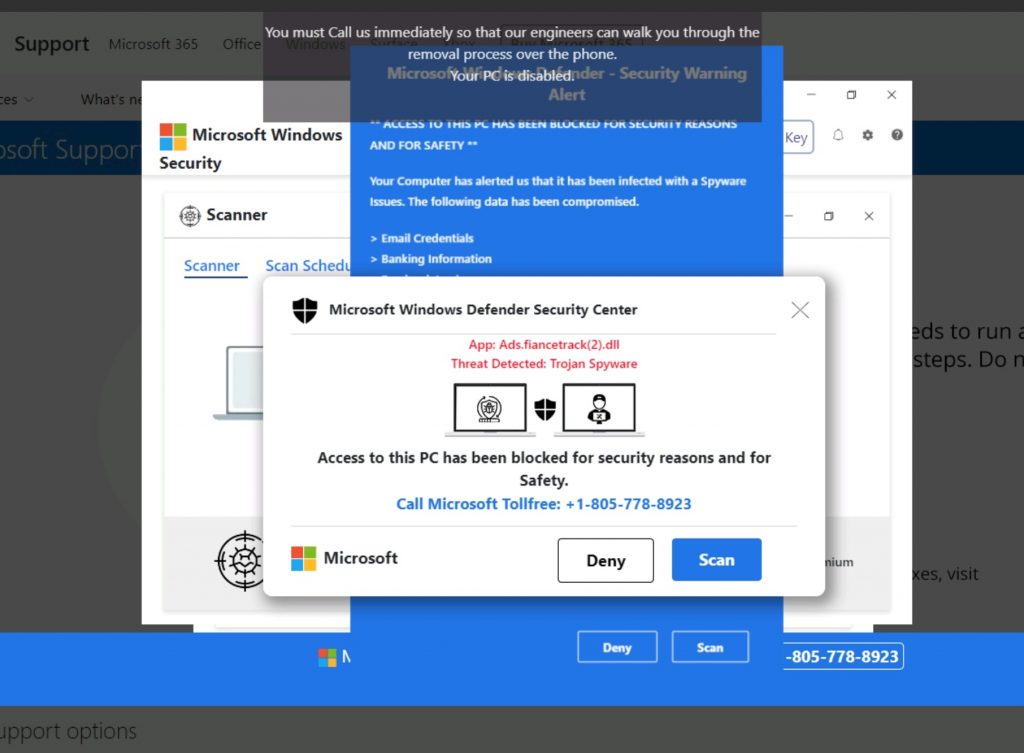
Task: Minimize the Microsoft Windows Security window
Action: point(811,95)
